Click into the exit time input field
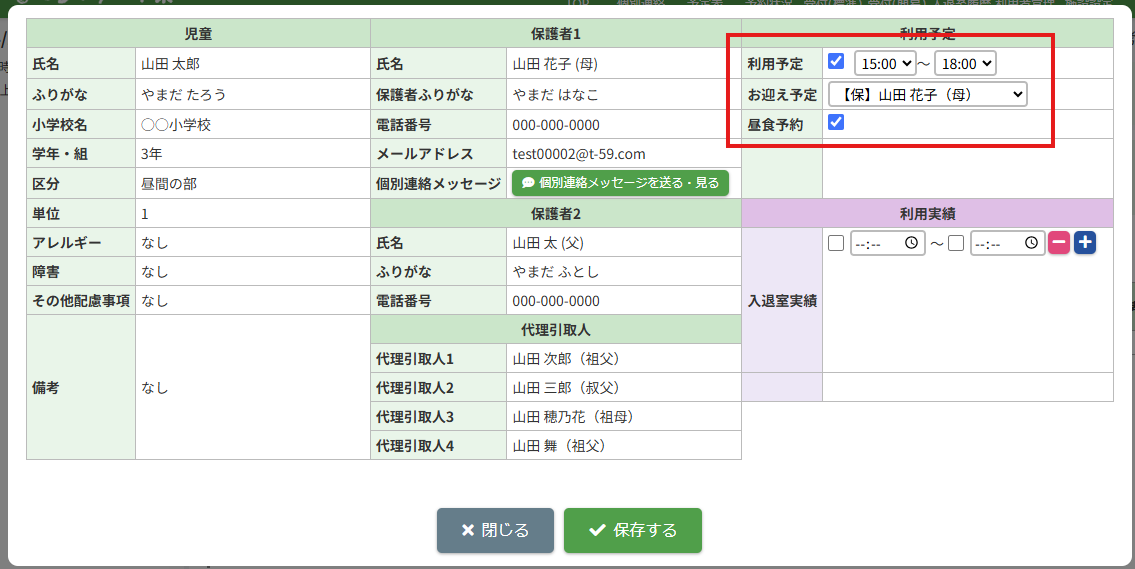The image size is (1135, 569). 996,243
